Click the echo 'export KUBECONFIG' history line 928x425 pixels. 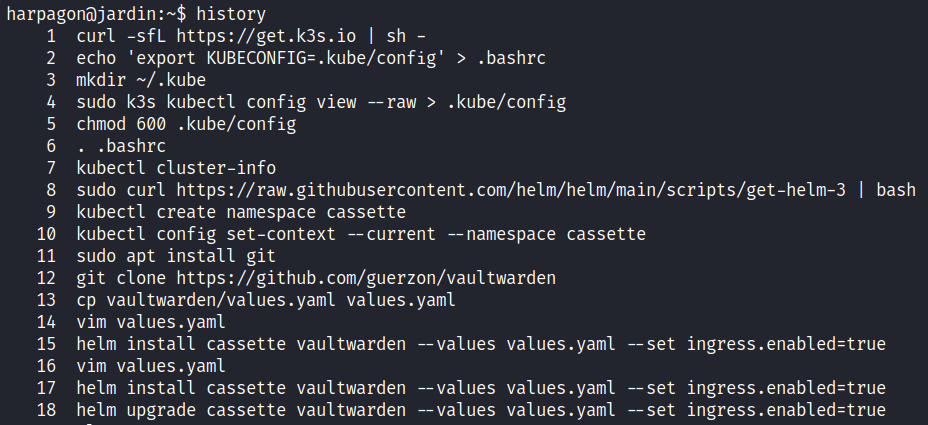310,58
